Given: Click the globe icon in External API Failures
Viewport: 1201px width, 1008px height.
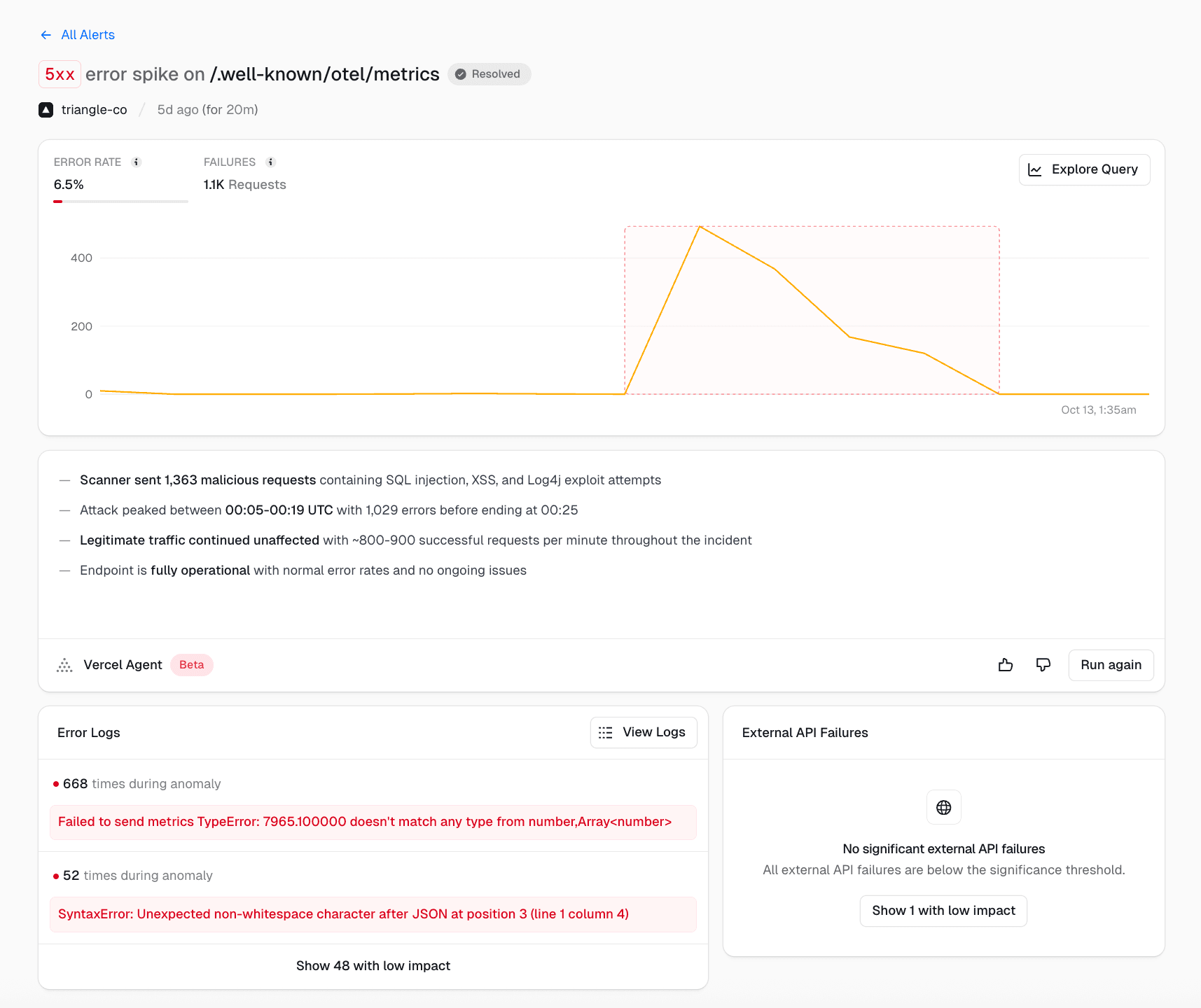Looking at the screenshot, I should [x=943, y=808].
